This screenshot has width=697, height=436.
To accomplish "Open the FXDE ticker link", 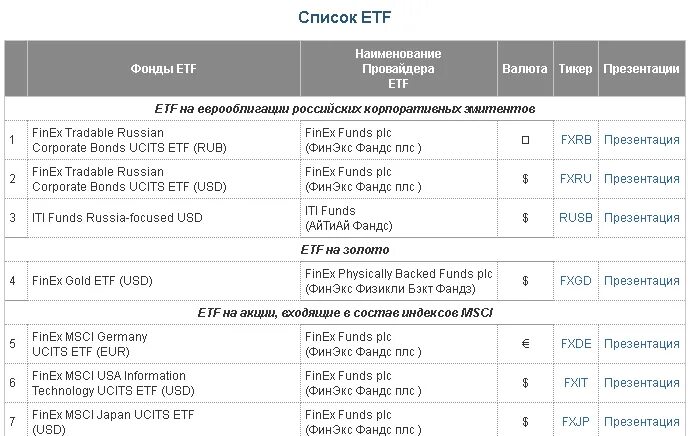I will point(576,344).
